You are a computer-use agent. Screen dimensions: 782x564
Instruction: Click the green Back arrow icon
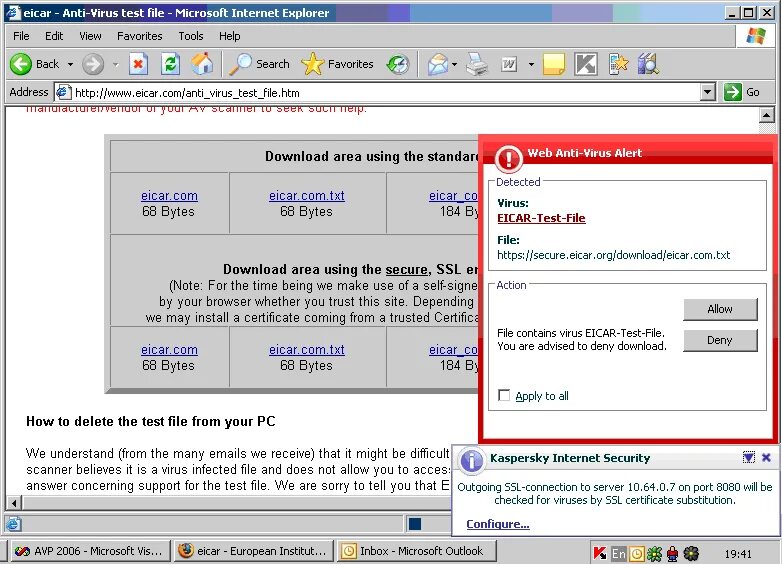(20, 64)
